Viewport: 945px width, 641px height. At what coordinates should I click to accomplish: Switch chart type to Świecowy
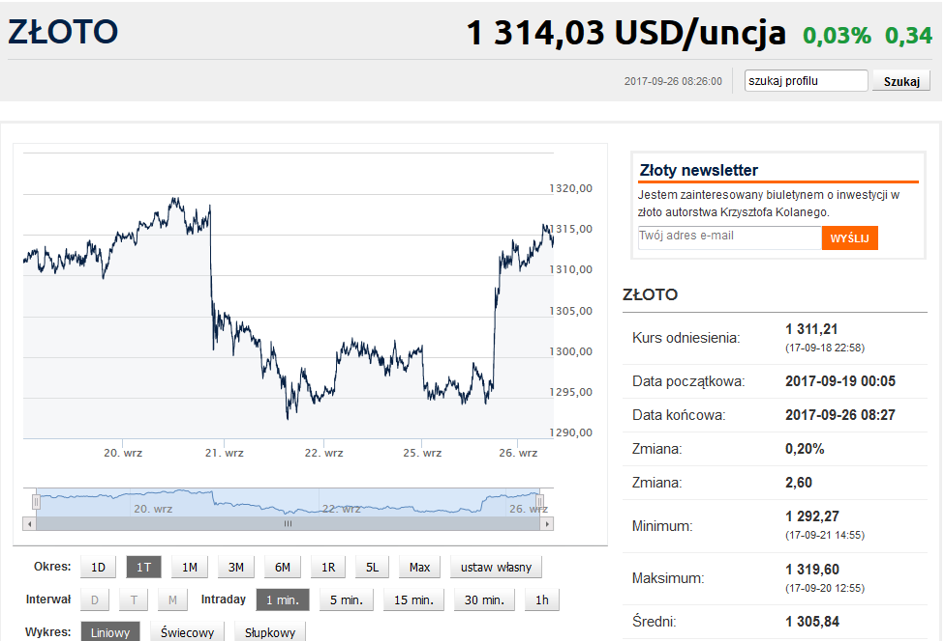[187, 632]
